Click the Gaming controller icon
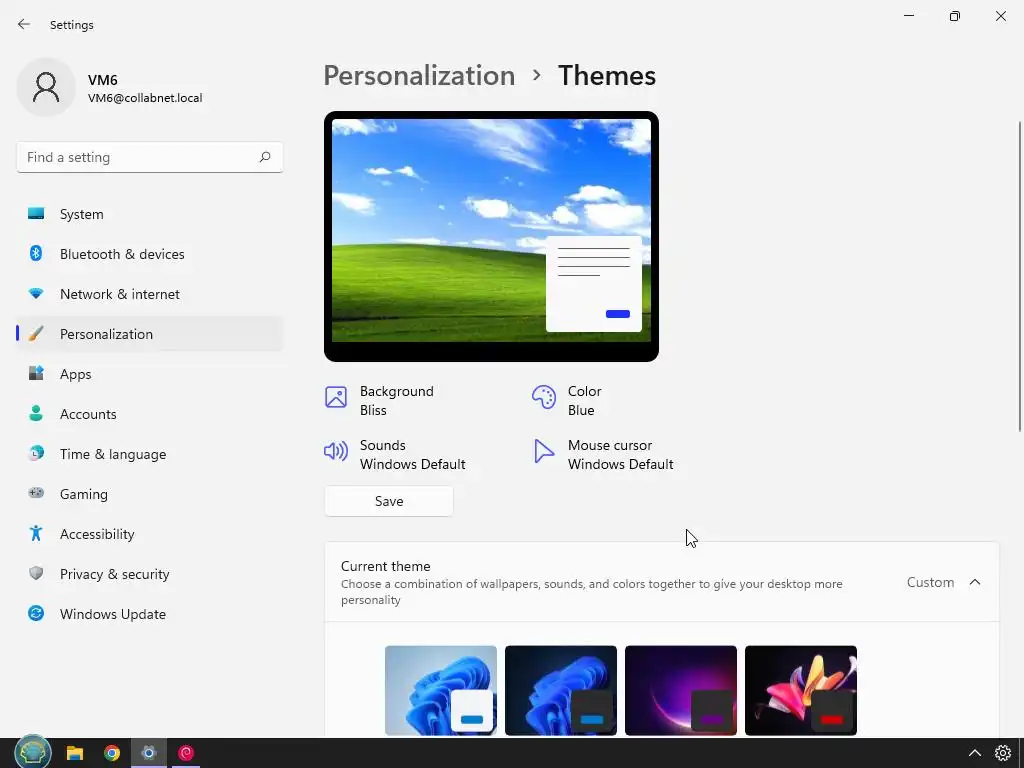Screen dimensions: 1024x768 [x=36, y=493]
